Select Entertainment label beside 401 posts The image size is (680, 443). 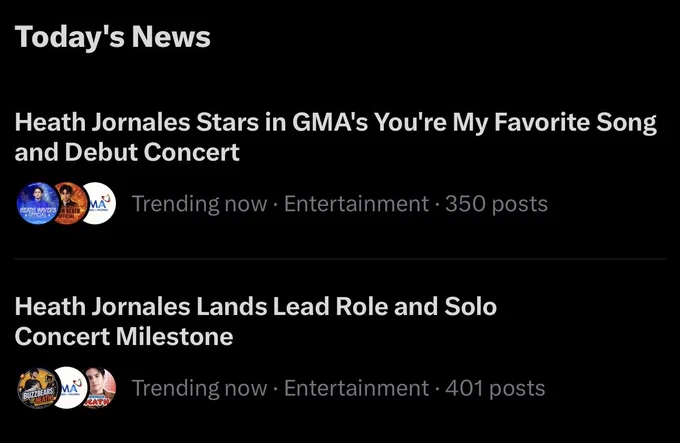point(356,388)
